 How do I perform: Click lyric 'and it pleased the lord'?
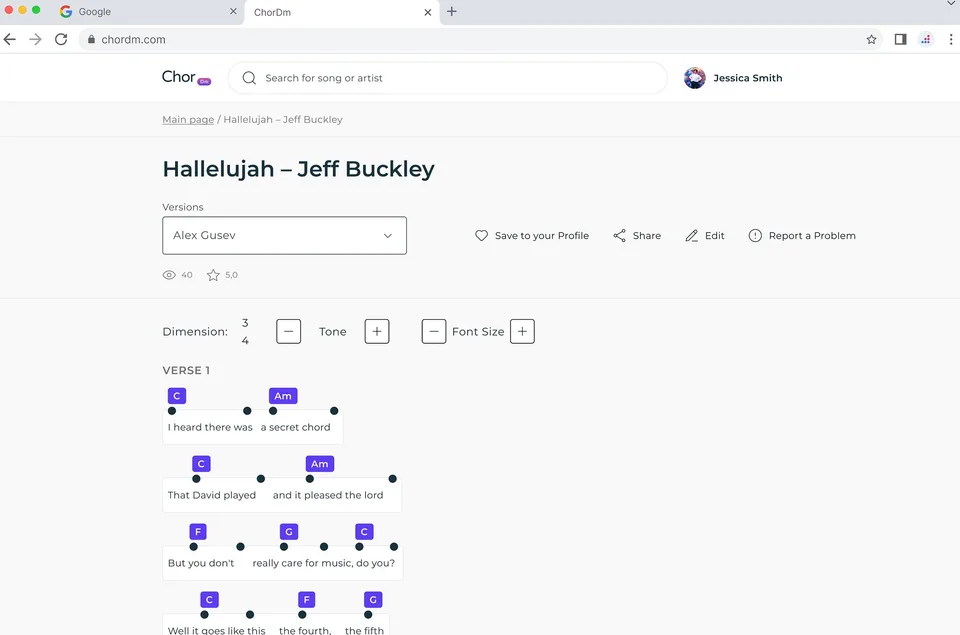[x=328, y=495]
